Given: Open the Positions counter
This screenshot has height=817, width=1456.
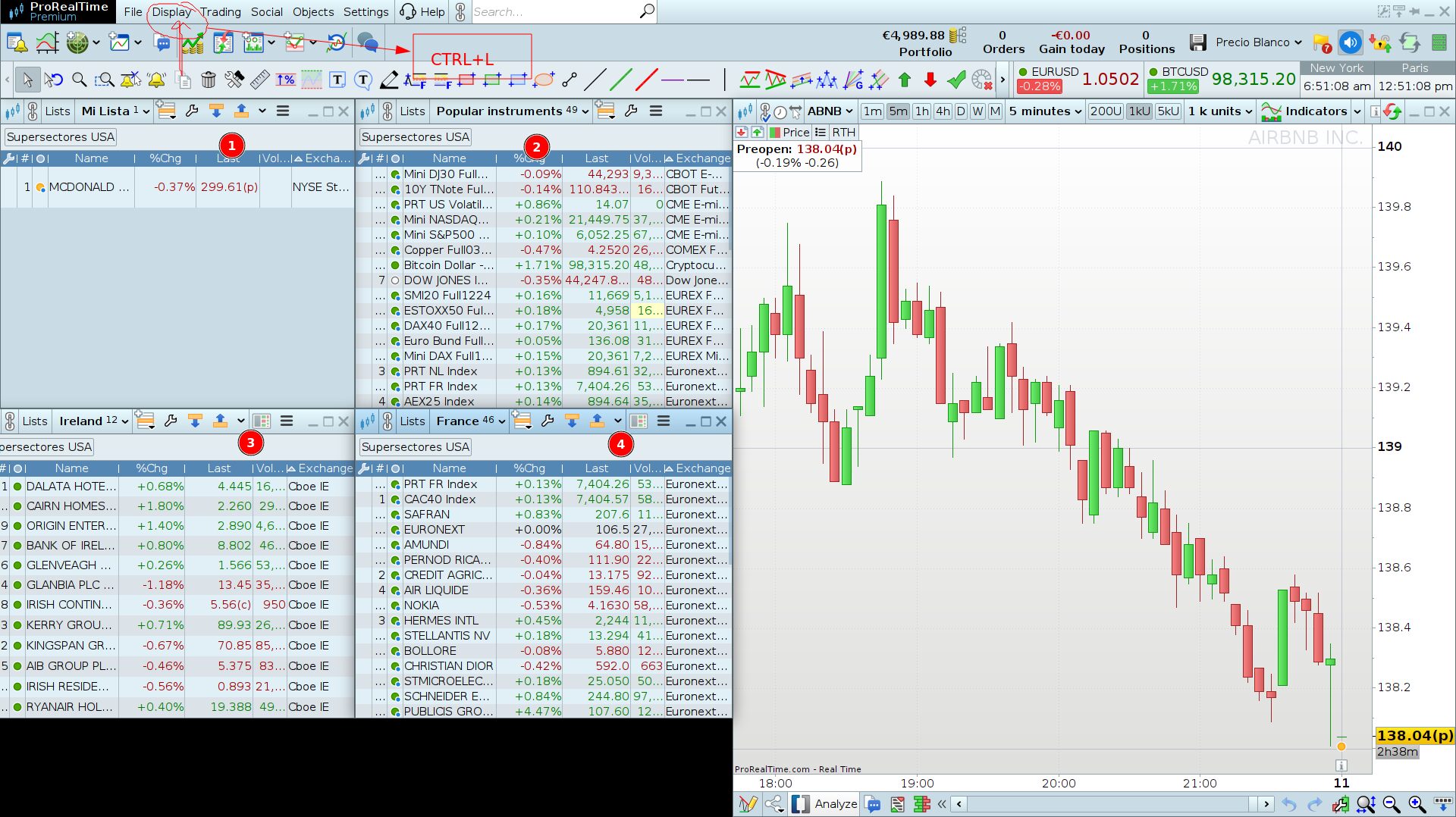Looking at the screenshot, I should click(1147, 42).
